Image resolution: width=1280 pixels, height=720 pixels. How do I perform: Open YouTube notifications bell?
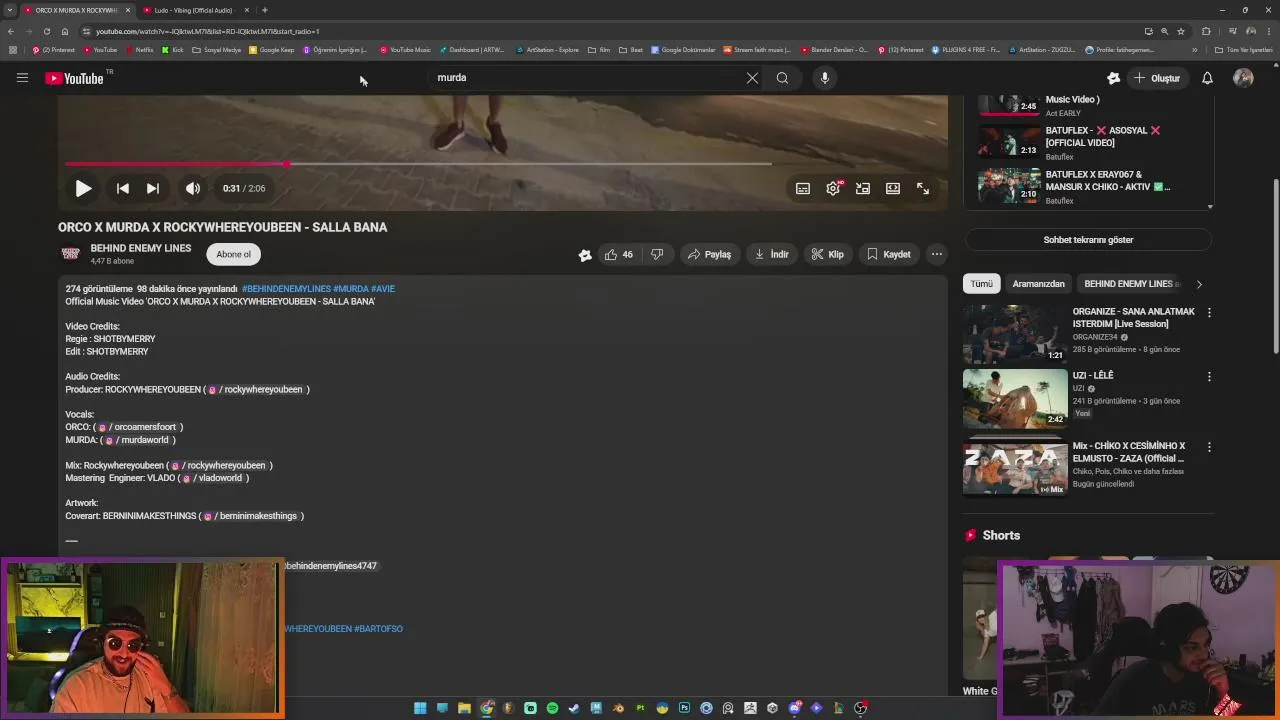[1207, 78]
